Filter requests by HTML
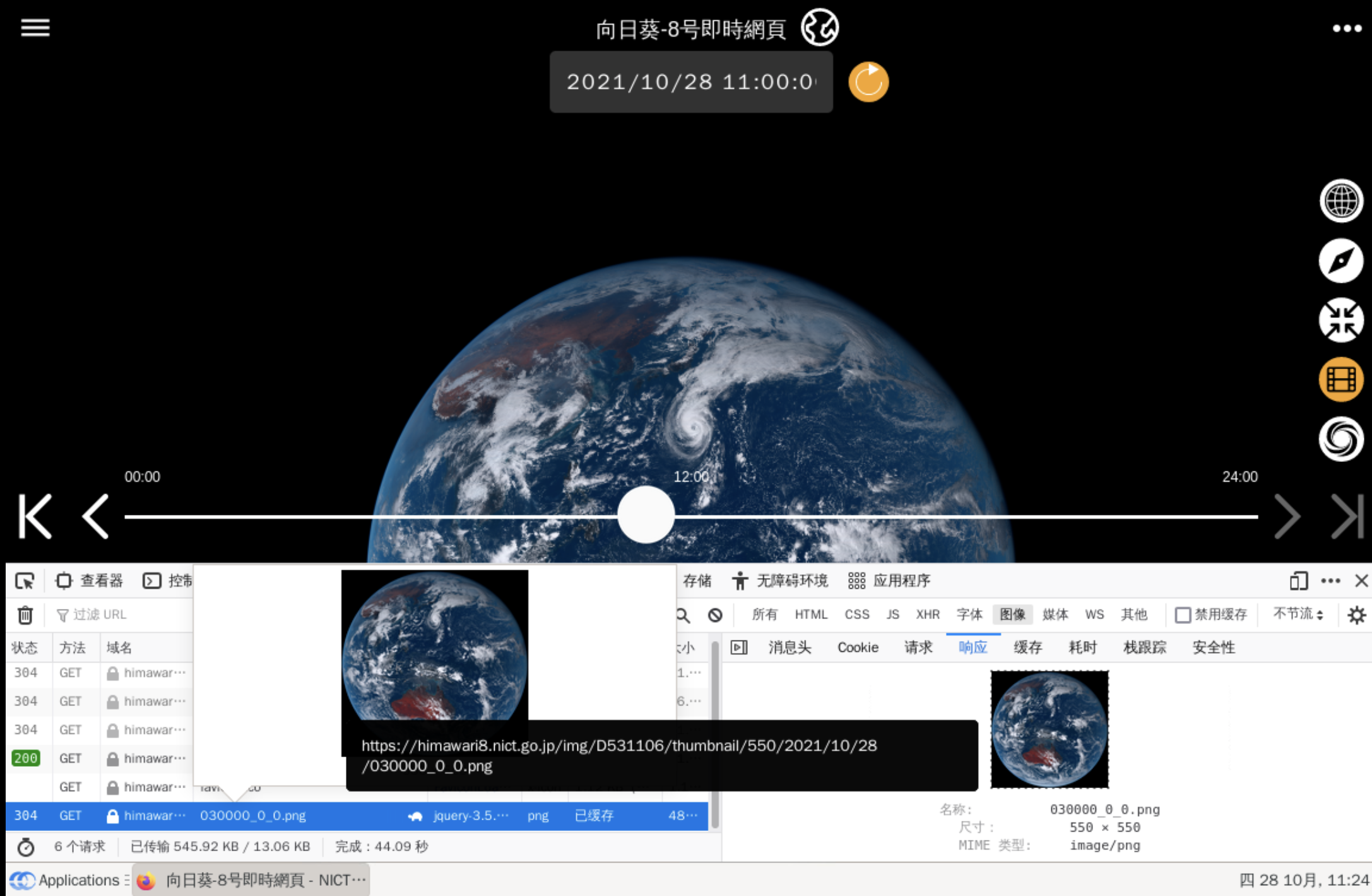Viewport: 1372px width, 896px height. [811, 615]
